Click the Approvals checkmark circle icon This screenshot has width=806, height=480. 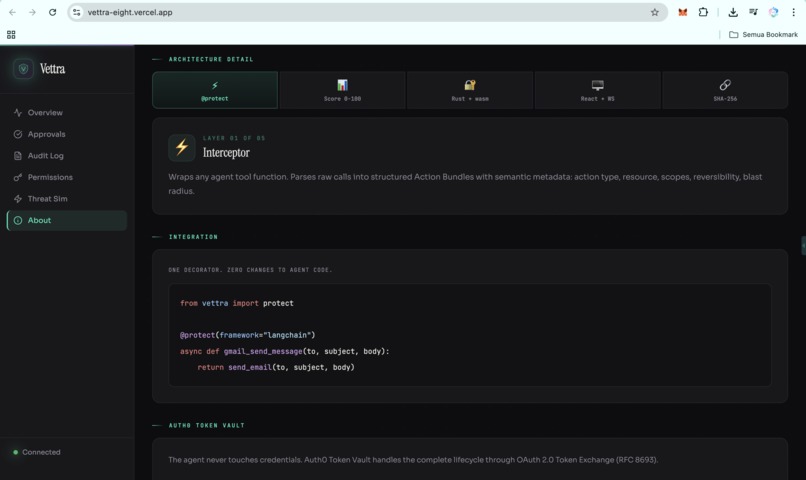[18, 134]
